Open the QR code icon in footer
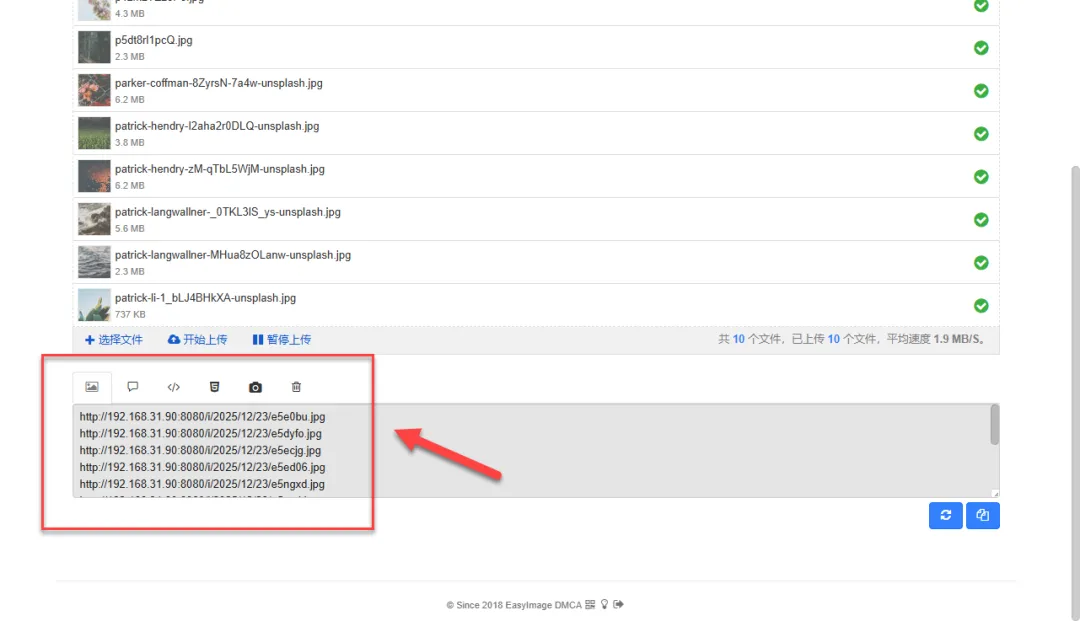The width and height of the screenshot is (1080, 621). pyautogui.click(x=590, y=605)
